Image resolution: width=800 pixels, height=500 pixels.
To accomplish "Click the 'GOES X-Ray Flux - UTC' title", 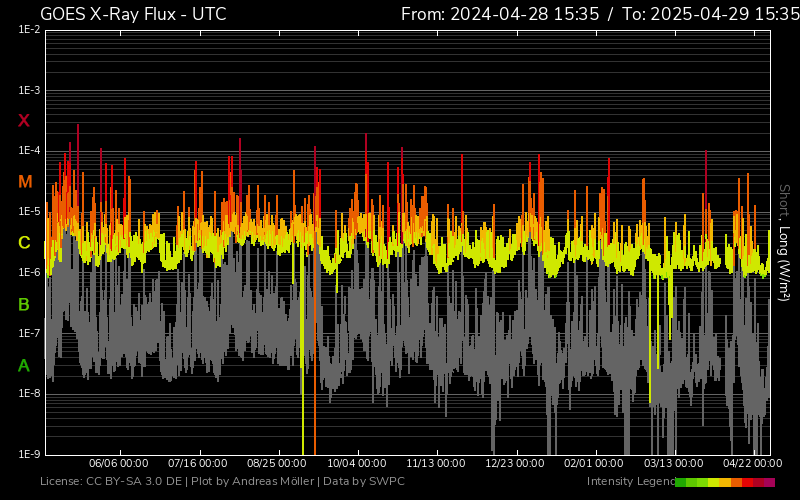I will click(x=133, y=14).
